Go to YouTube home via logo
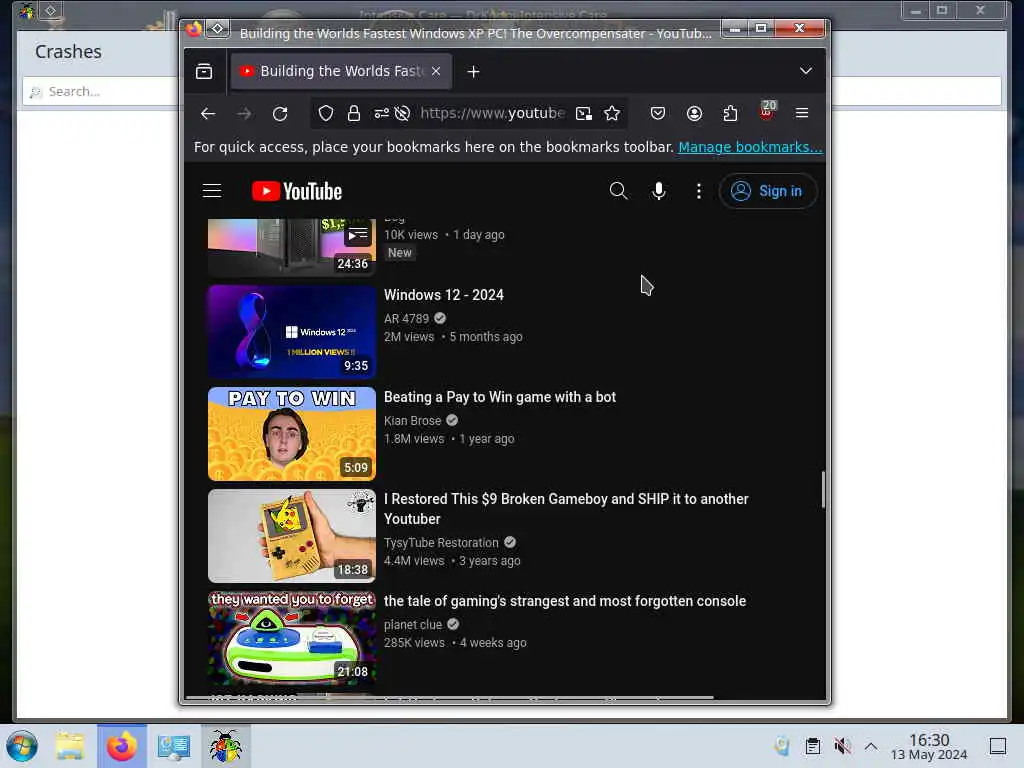The width and height of the screenshot is (1024, 768). (297, 191)
